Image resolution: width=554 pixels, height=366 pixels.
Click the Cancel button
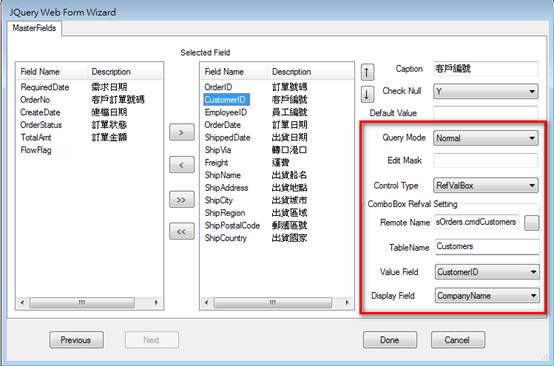tap(458, 340)
